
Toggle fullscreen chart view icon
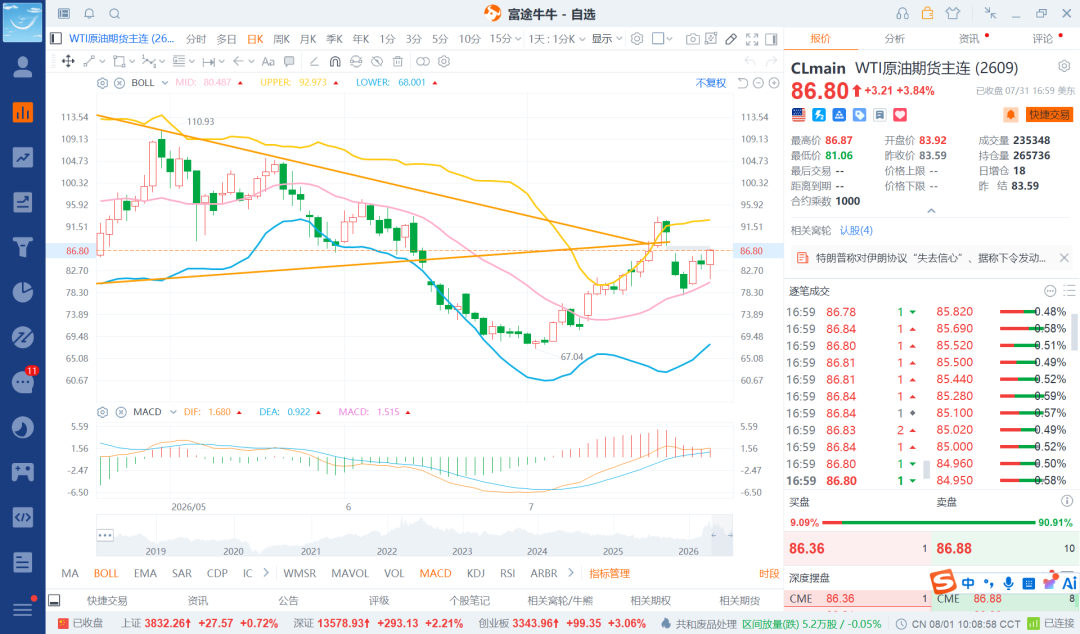[x=751, y=39]
